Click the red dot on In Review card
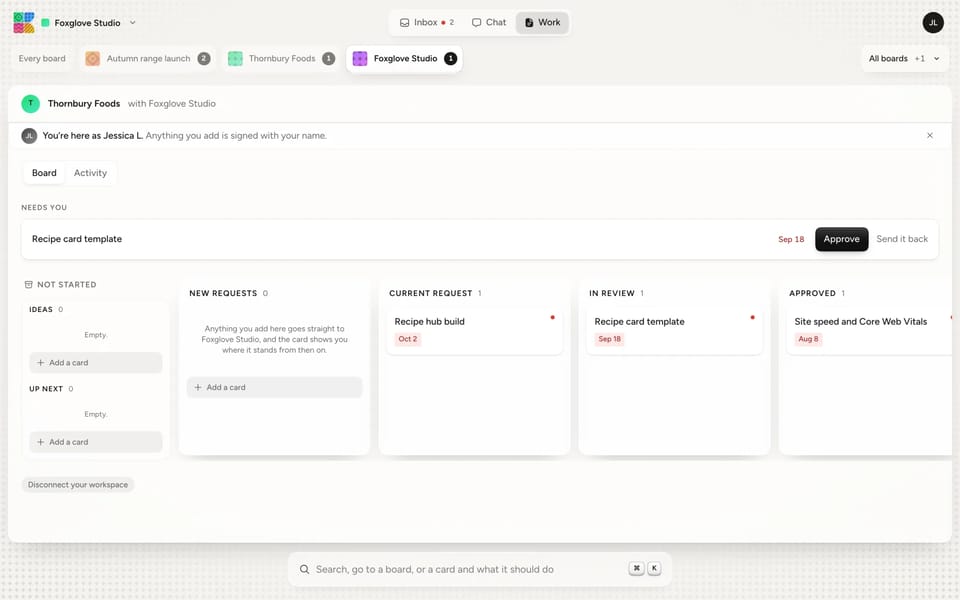 752,317
